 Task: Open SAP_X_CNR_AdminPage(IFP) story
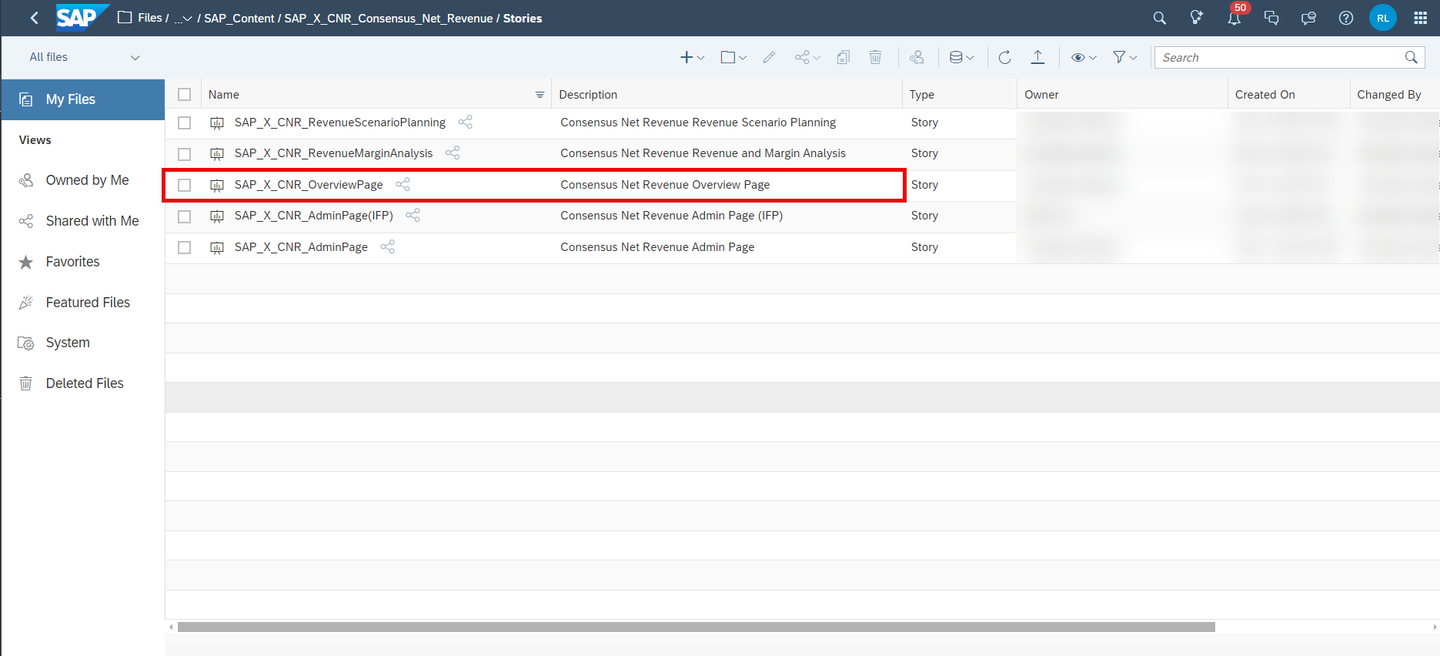coord(314,215)
